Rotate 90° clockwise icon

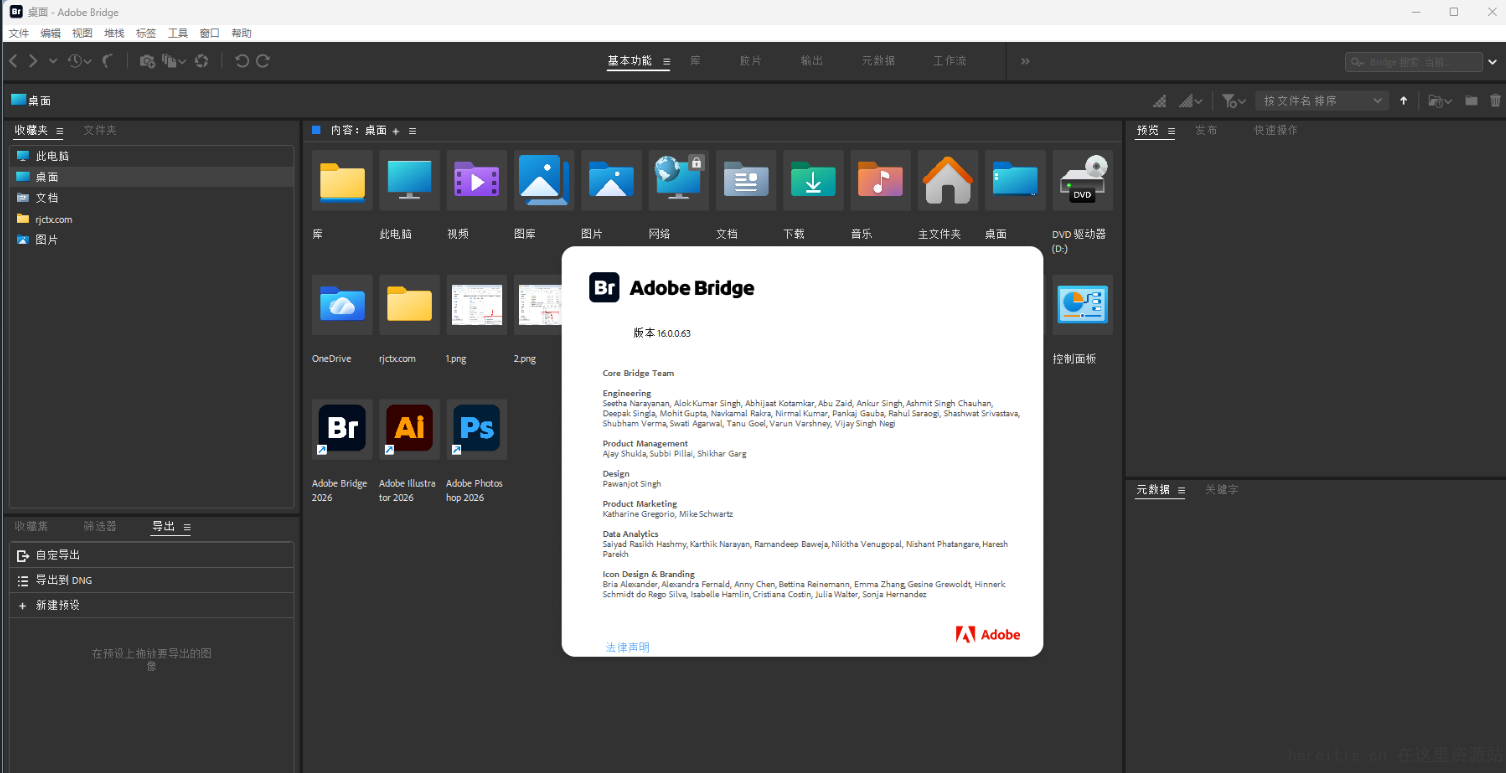pyautogui.click(x=263, y=61)
